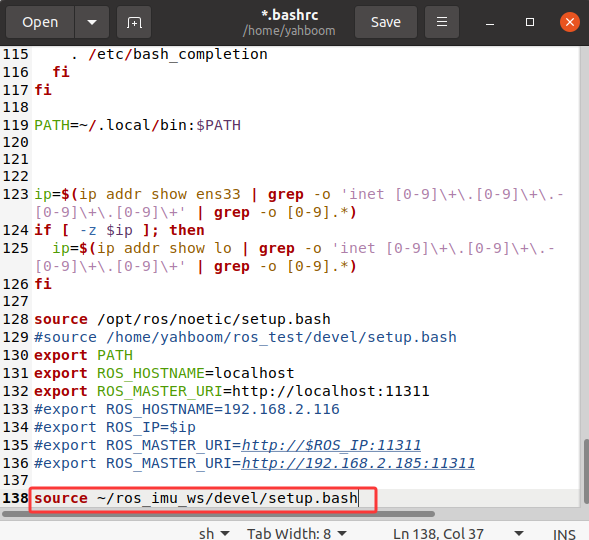Click line 134 #export ROS_IP=$ip
Screen dimensions: 589x540
(x=115, y=427)
